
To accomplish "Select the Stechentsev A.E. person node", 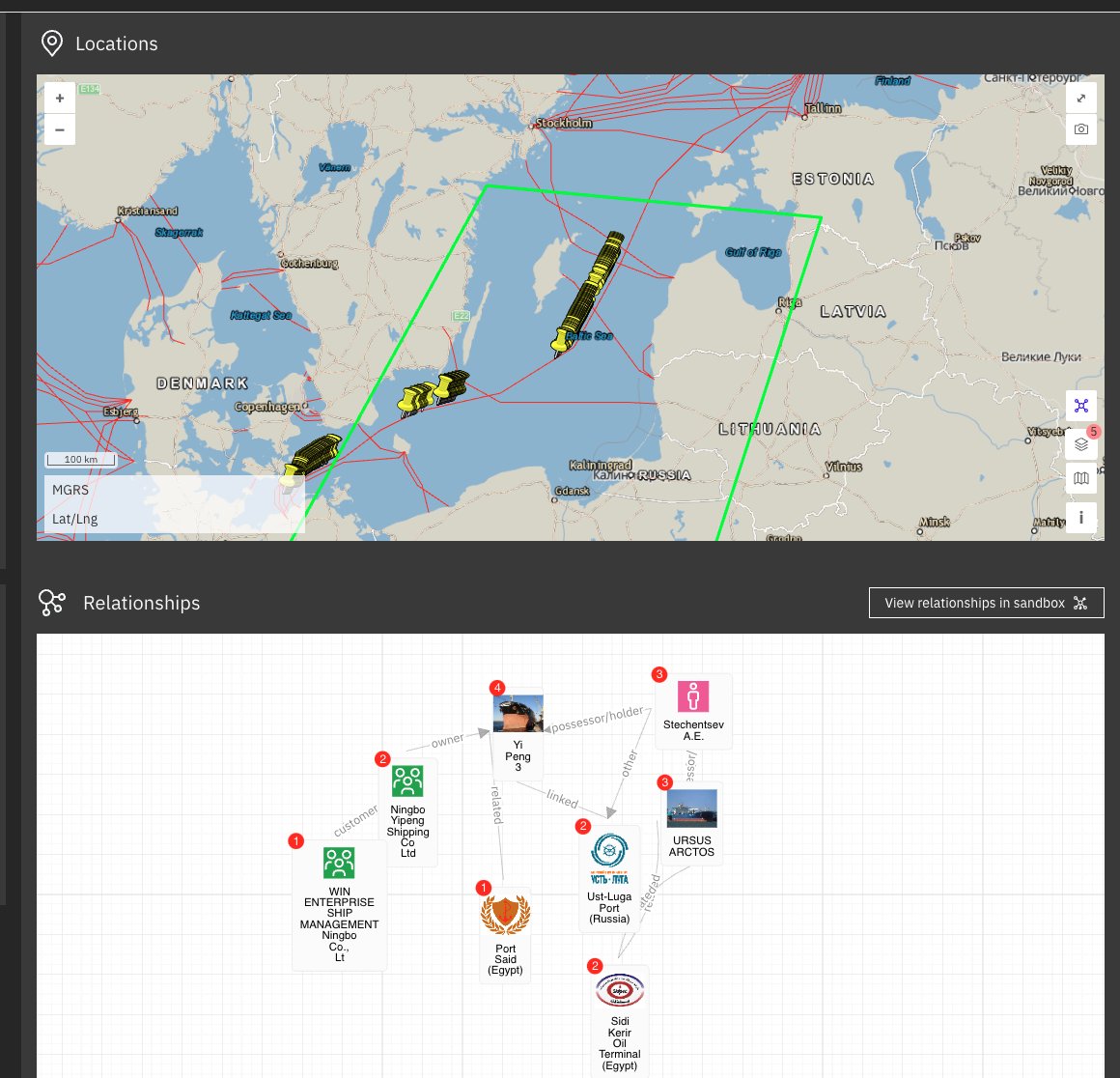I will pos(693,712).
